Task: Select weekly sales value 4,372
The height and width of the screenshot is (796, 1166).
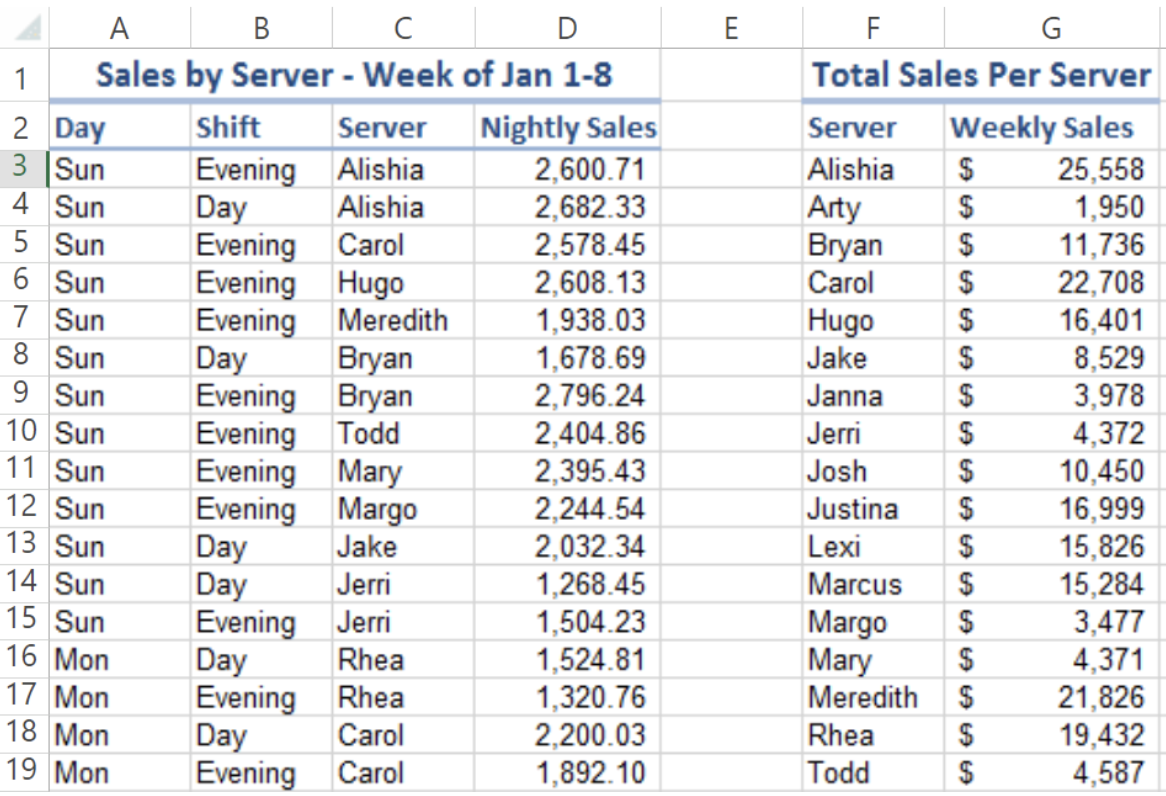Action: click(1051, 433)
